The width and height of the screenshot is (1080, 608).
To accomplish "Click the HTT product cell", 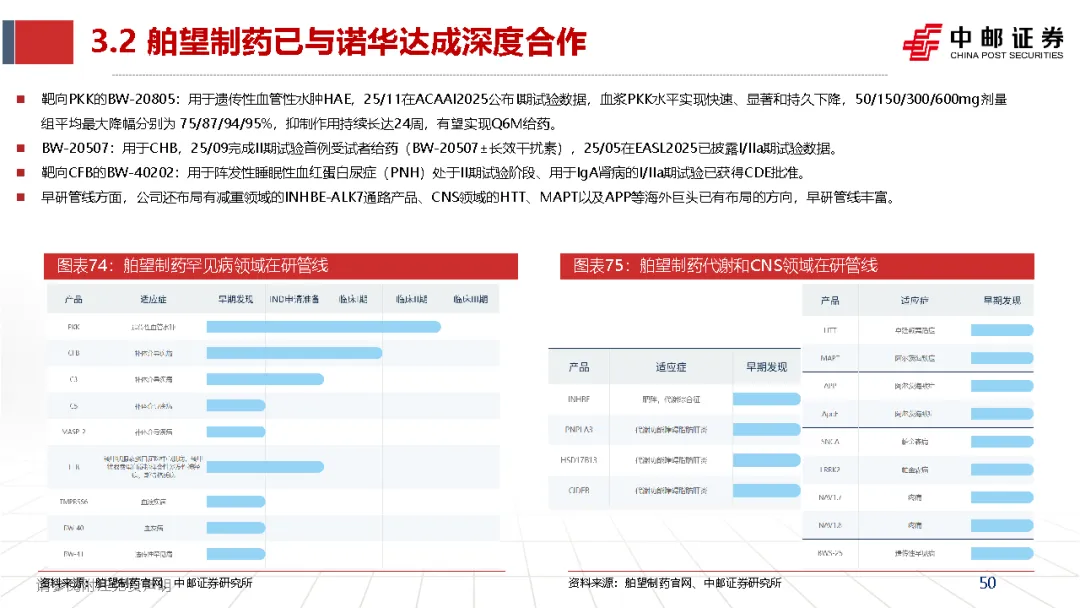I will (830, 331).
